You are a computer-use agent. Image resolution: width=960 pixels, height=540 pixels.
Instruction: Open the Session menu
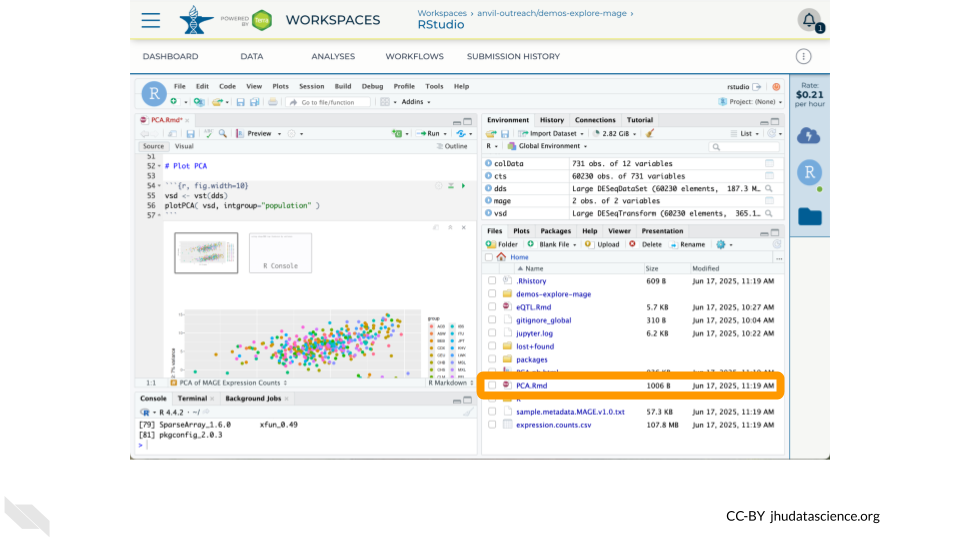(312, 86)
